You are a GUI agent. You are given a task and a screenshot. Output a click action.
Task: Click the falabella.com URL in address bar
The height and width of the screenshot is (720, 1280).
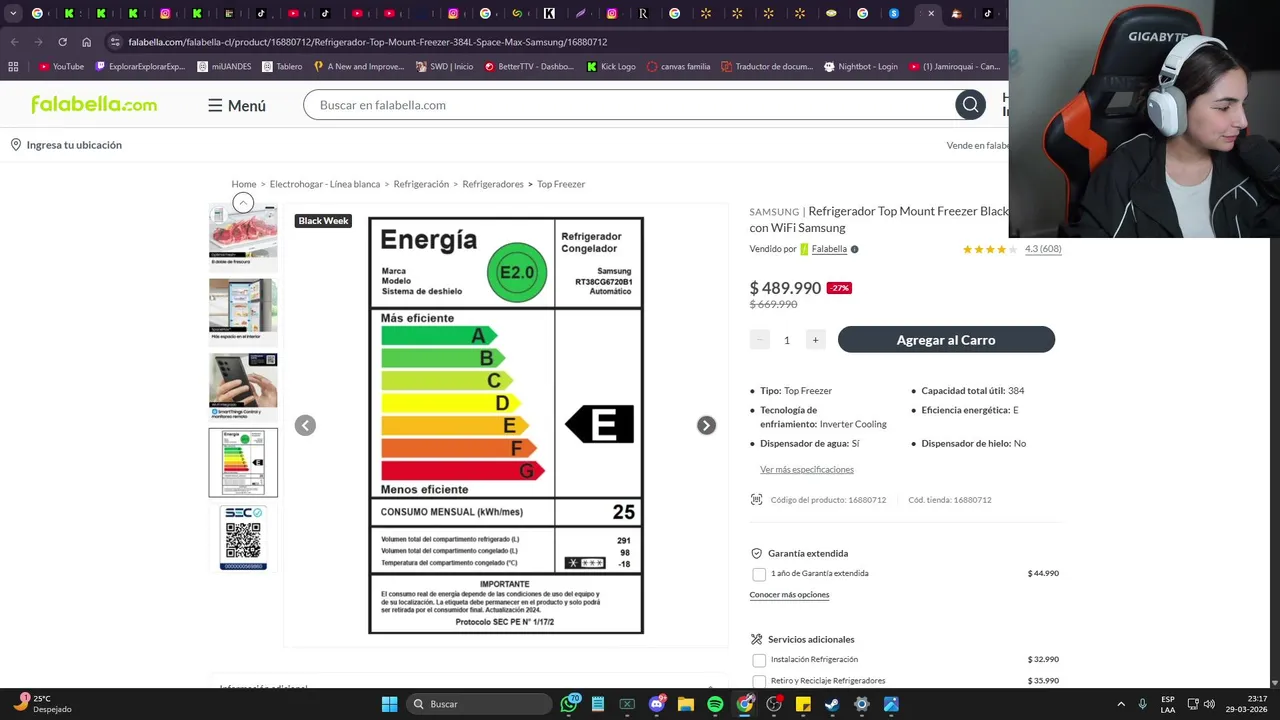(x=368, y=42)
